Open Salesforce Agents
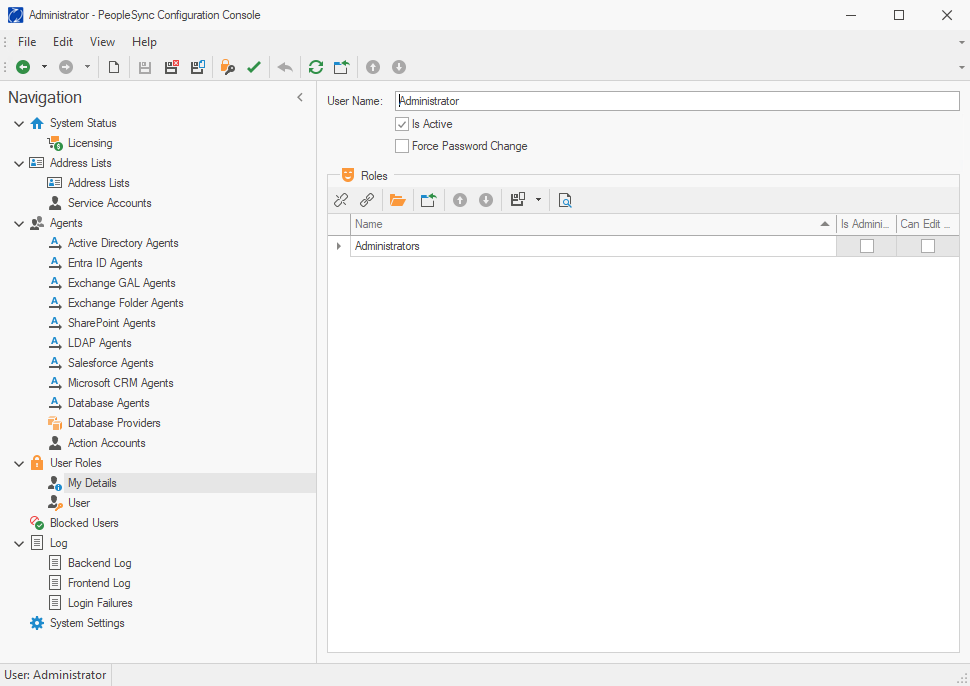Viewport: 970px width, 686px height. tap(111, 363)
